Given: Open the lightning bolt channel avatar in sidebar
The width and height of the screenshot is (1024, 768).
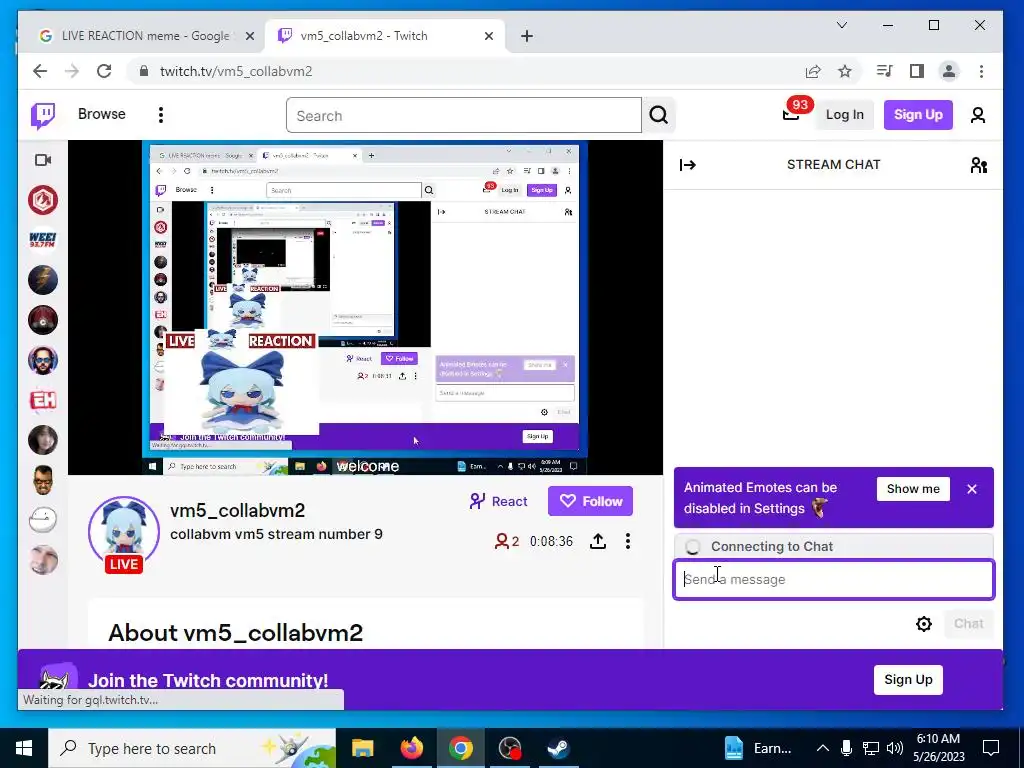Looking at the screenshot, I should (43, 280).
